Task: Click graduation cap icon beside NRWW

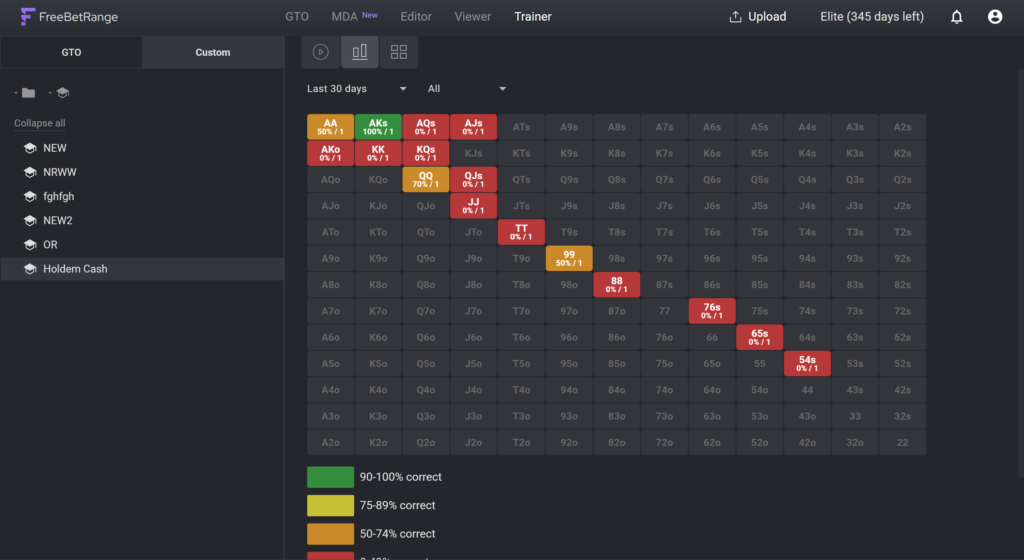Action: (x=30, y=172)
